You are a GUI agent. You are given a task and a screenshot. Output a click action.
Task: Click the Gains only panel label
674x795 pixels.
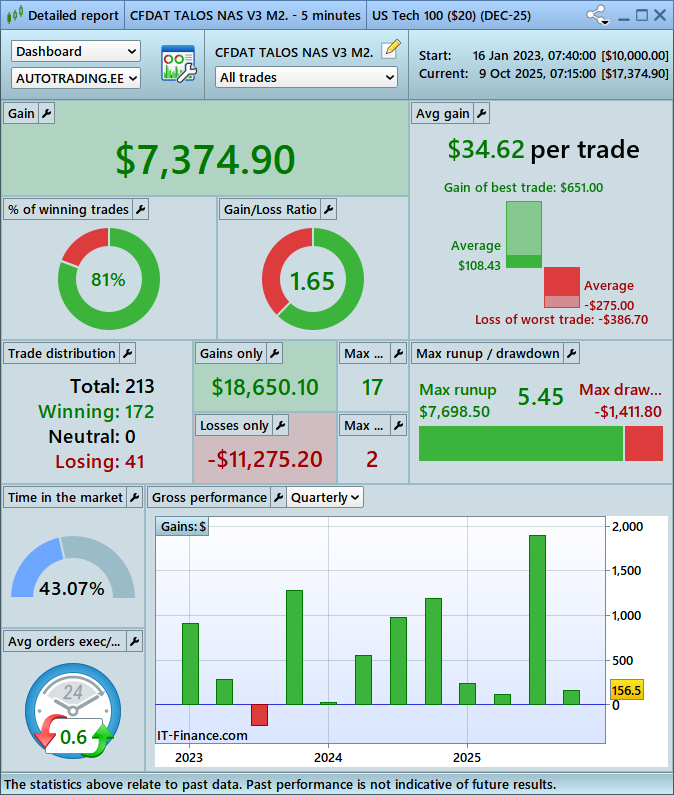coord(231,353)
